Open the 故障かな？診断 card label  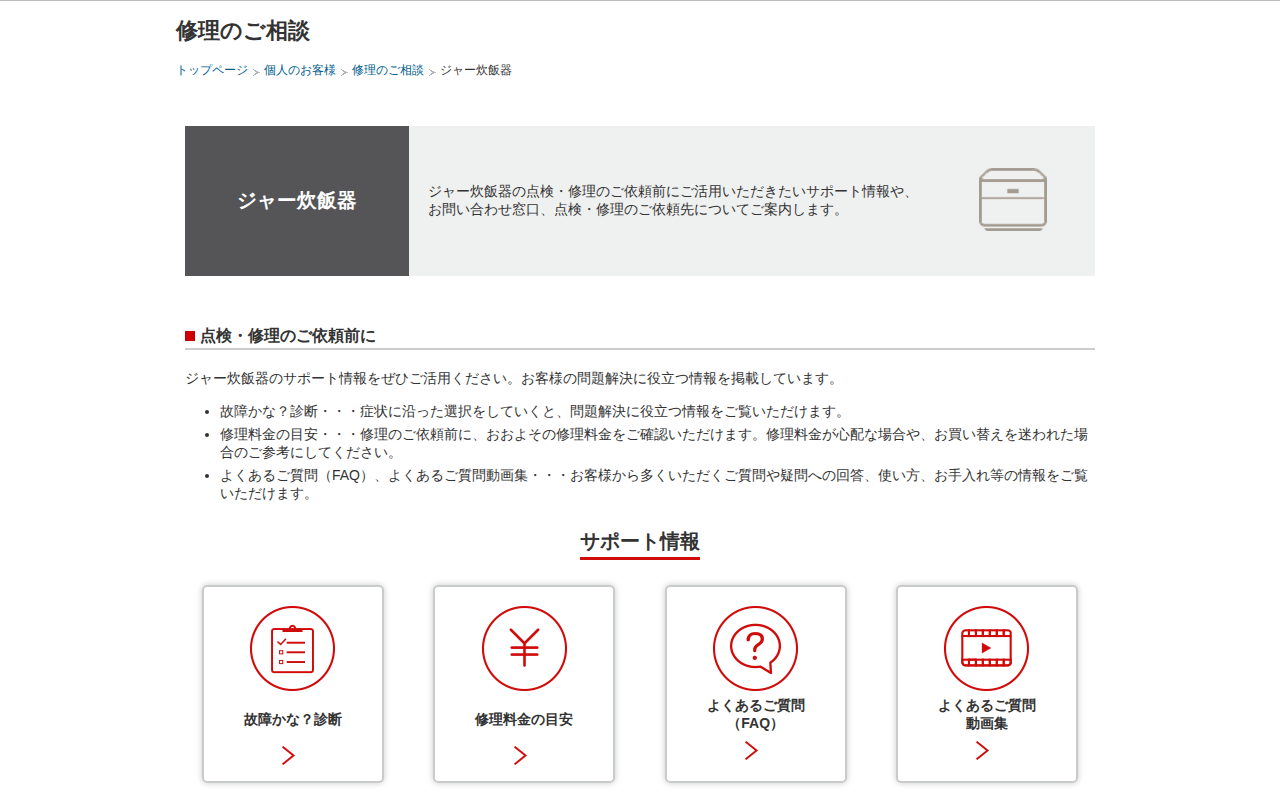click(x=292, y=719)
